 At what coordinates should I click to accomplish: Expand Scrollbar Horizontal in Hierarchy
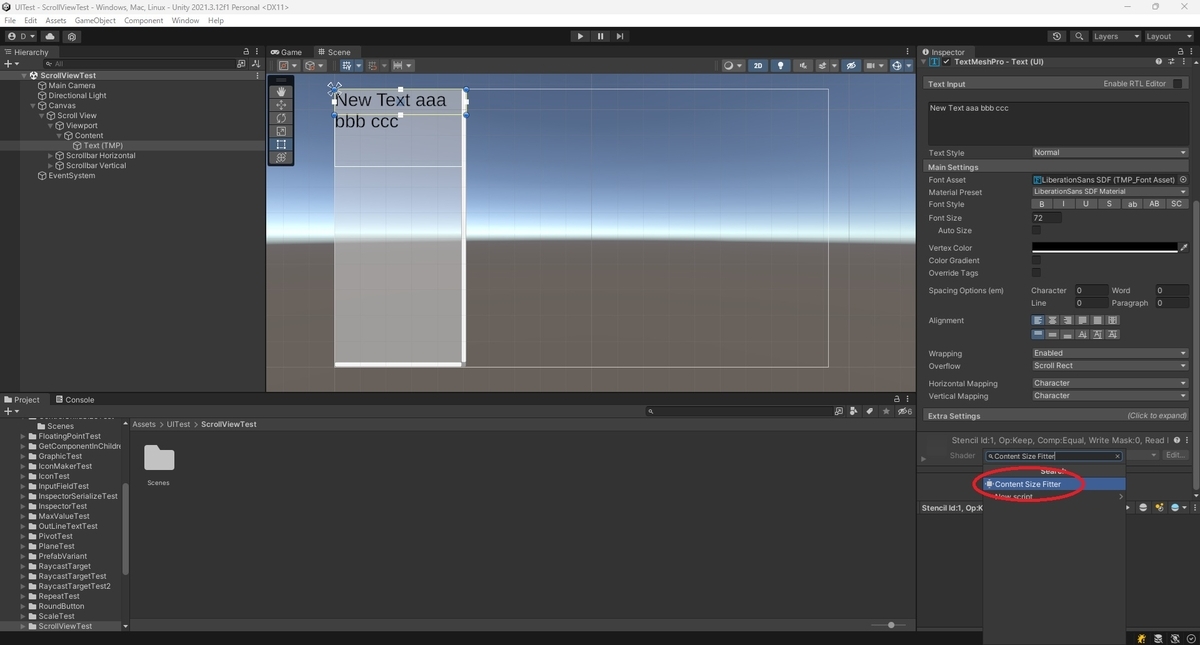(51, 156)
